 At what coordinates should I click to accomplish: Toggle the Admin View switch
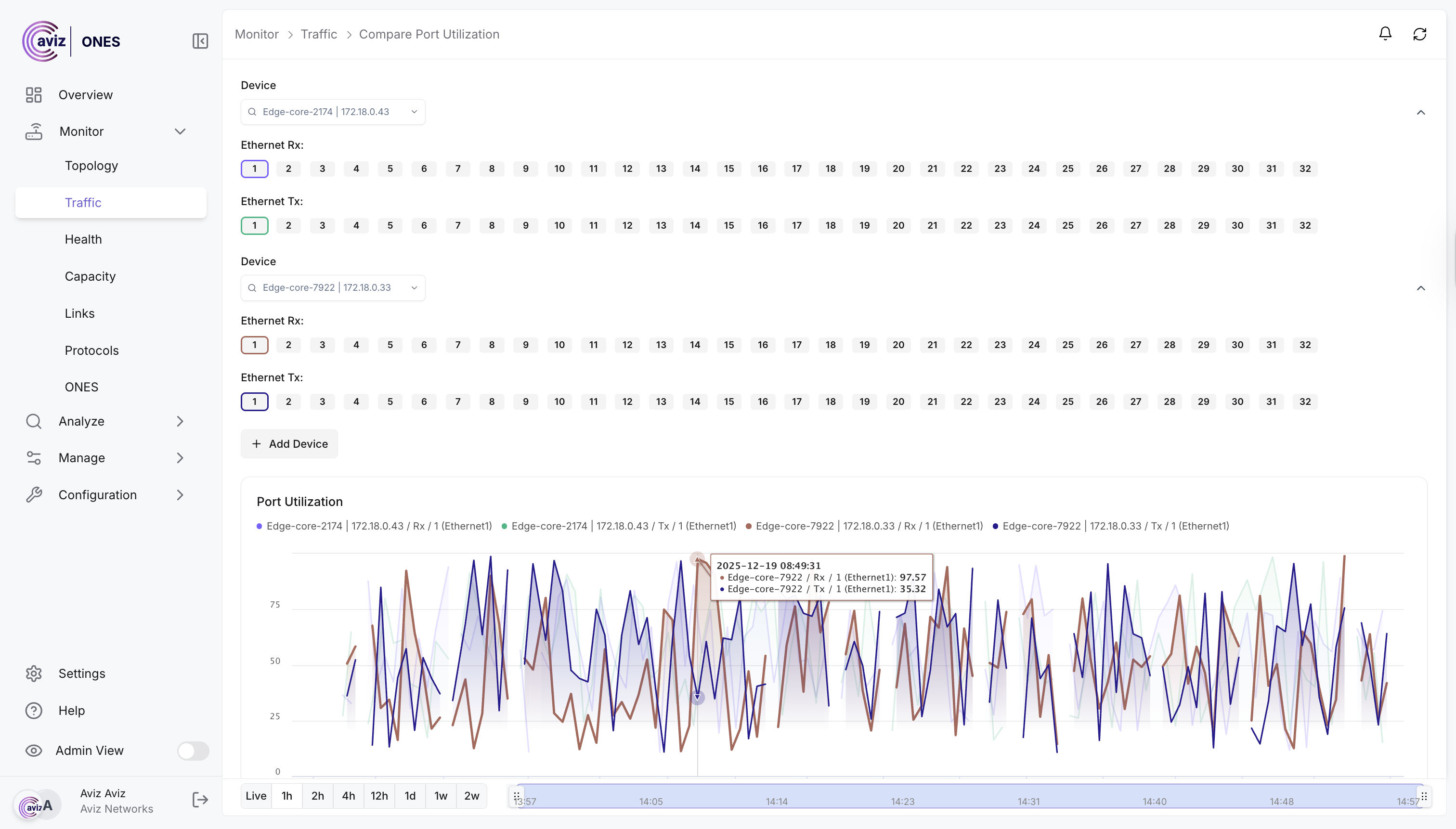pos(193,751)
